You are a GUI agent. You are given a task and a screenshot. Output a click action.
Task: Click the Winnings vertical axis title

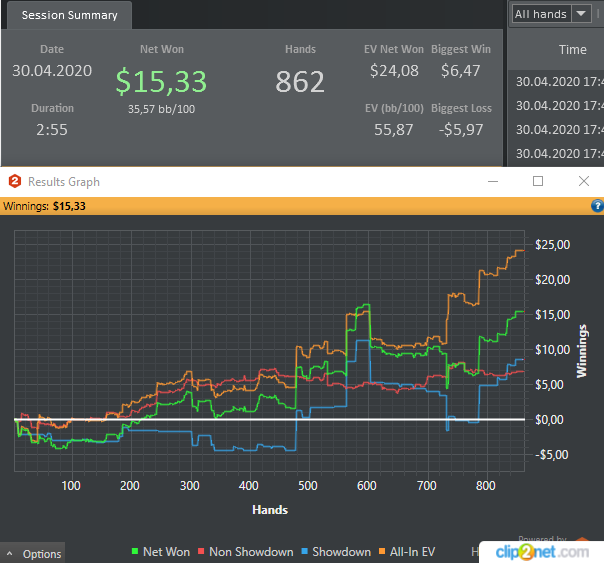click(582, 351)
